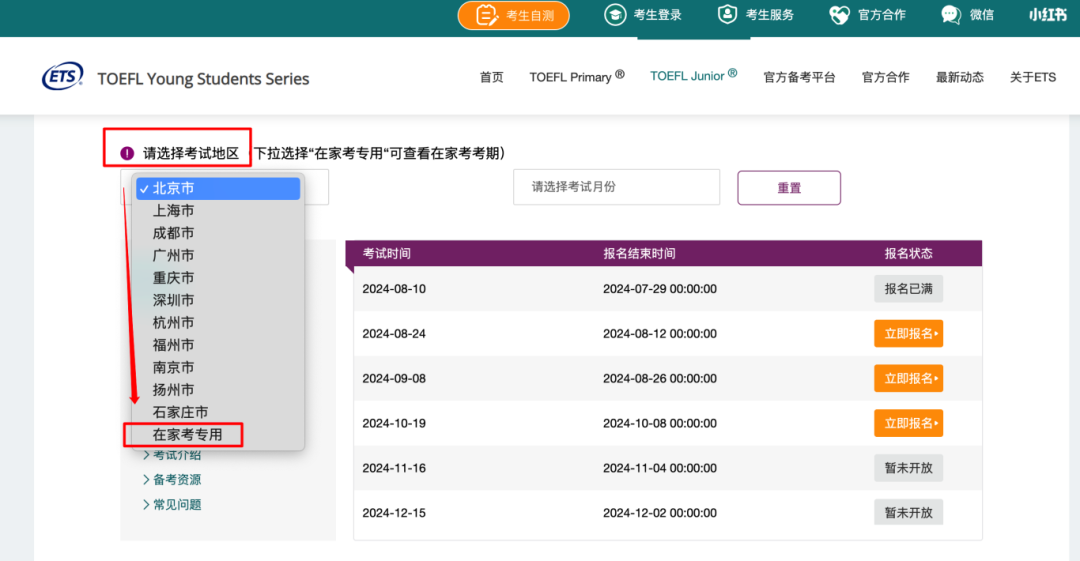Click the ETS logo
The height and width of the screenshot is (561, 1080).
[63, 76]
